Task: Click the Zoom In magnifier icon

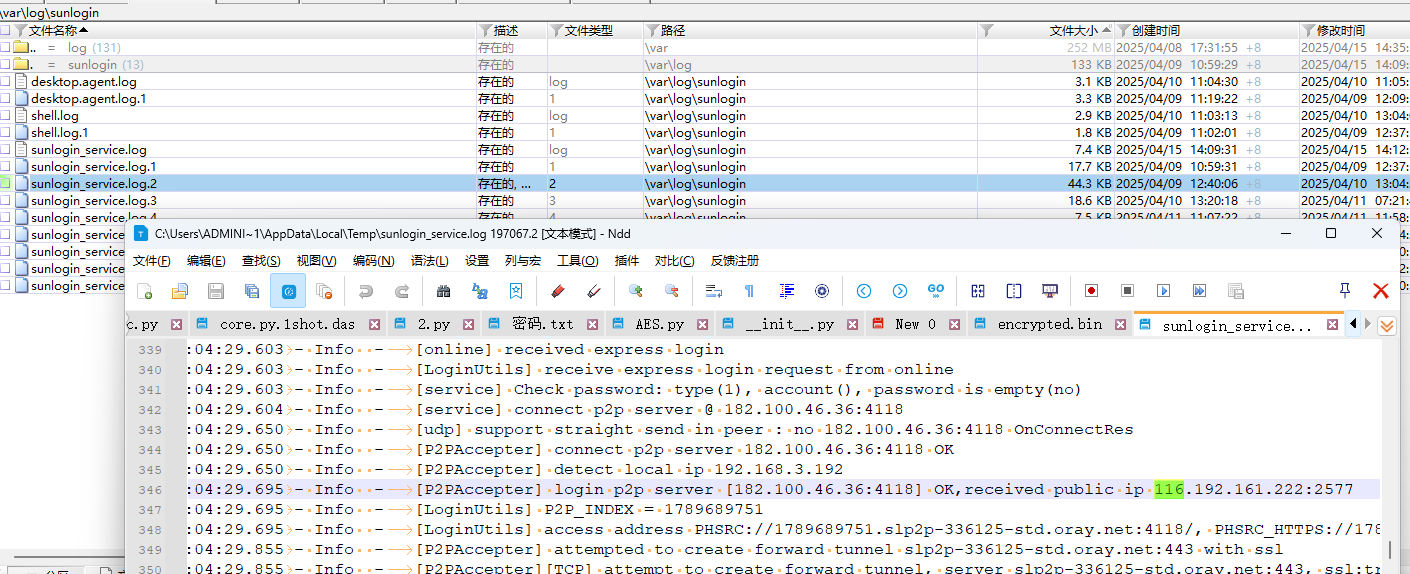Action: (635, 291)
